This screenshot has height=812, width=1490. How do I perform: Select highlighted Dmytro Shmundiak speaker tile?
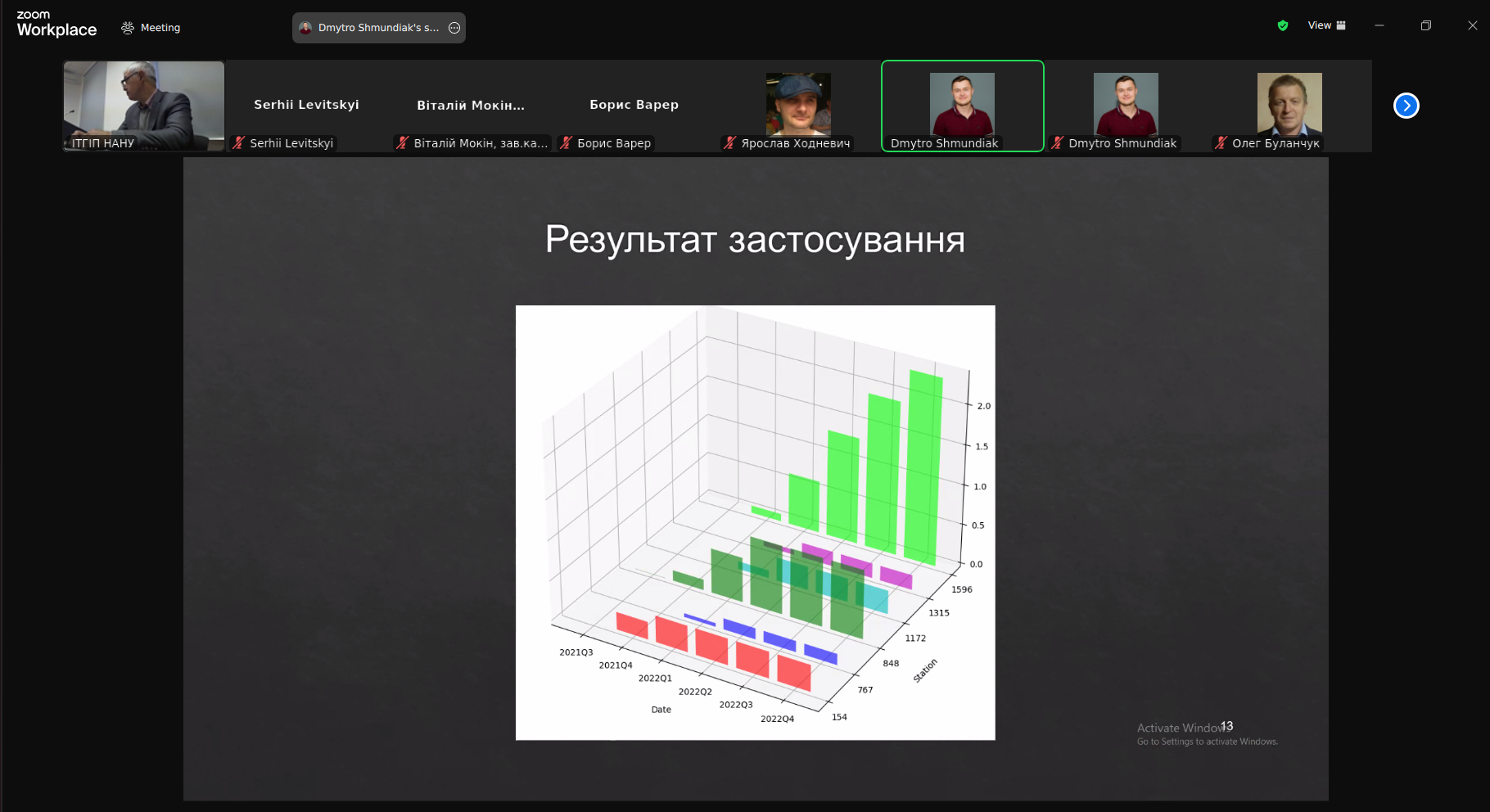[x=963, y=106]
